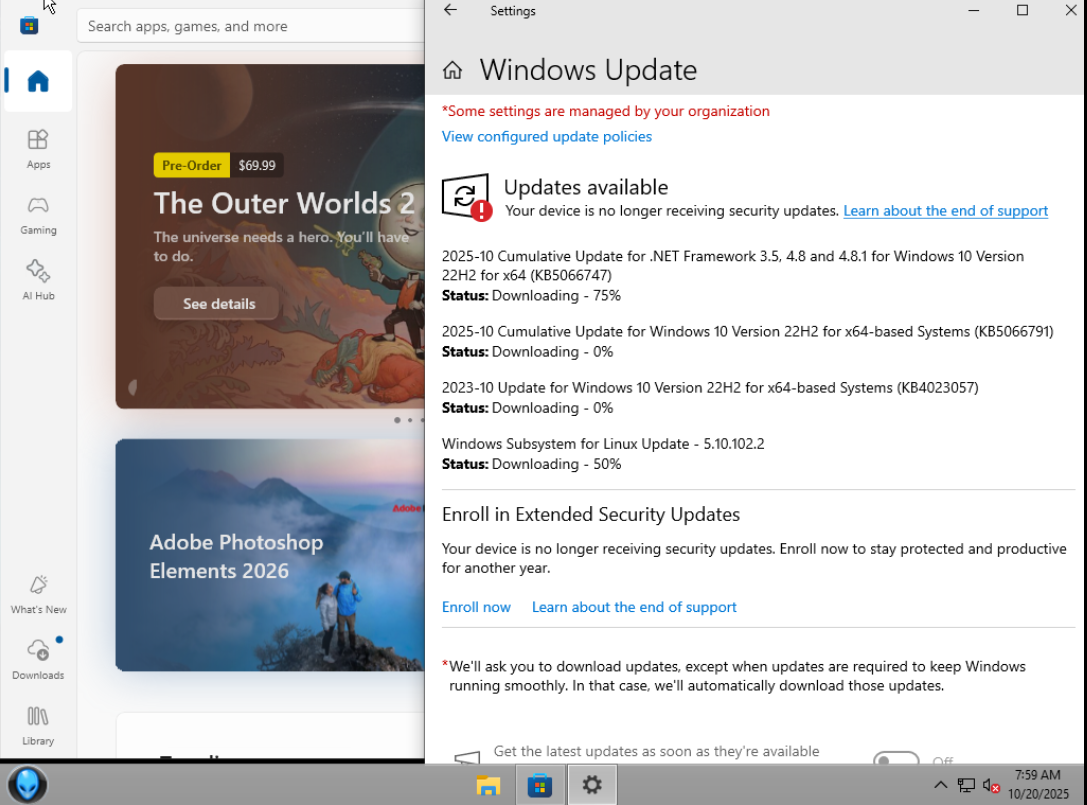Open Downloads in Store sidebar
1087x805 pixels.
coord(38,660)
